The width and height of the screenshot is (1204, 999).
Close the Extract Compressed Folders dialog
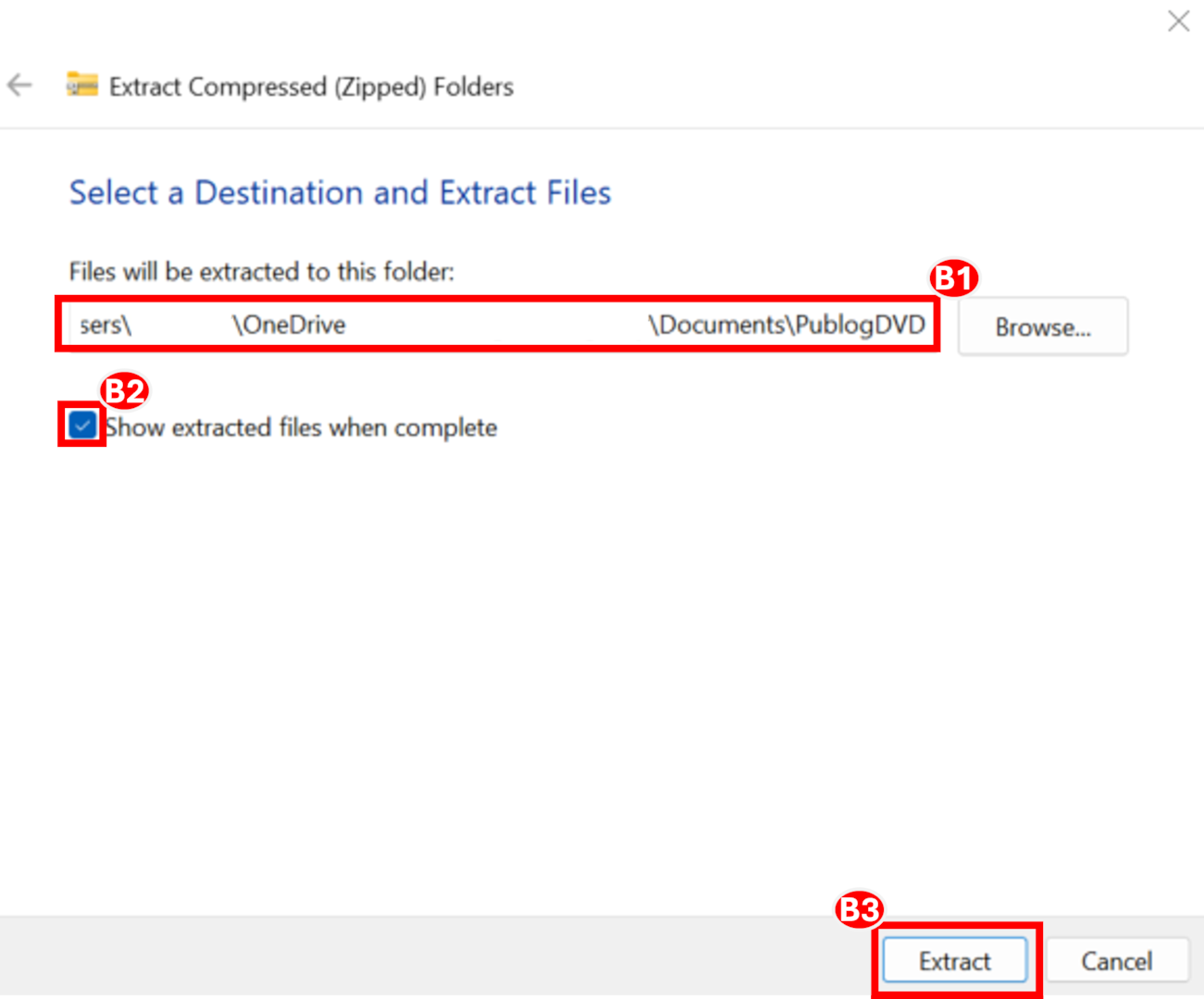point(1178,21)
